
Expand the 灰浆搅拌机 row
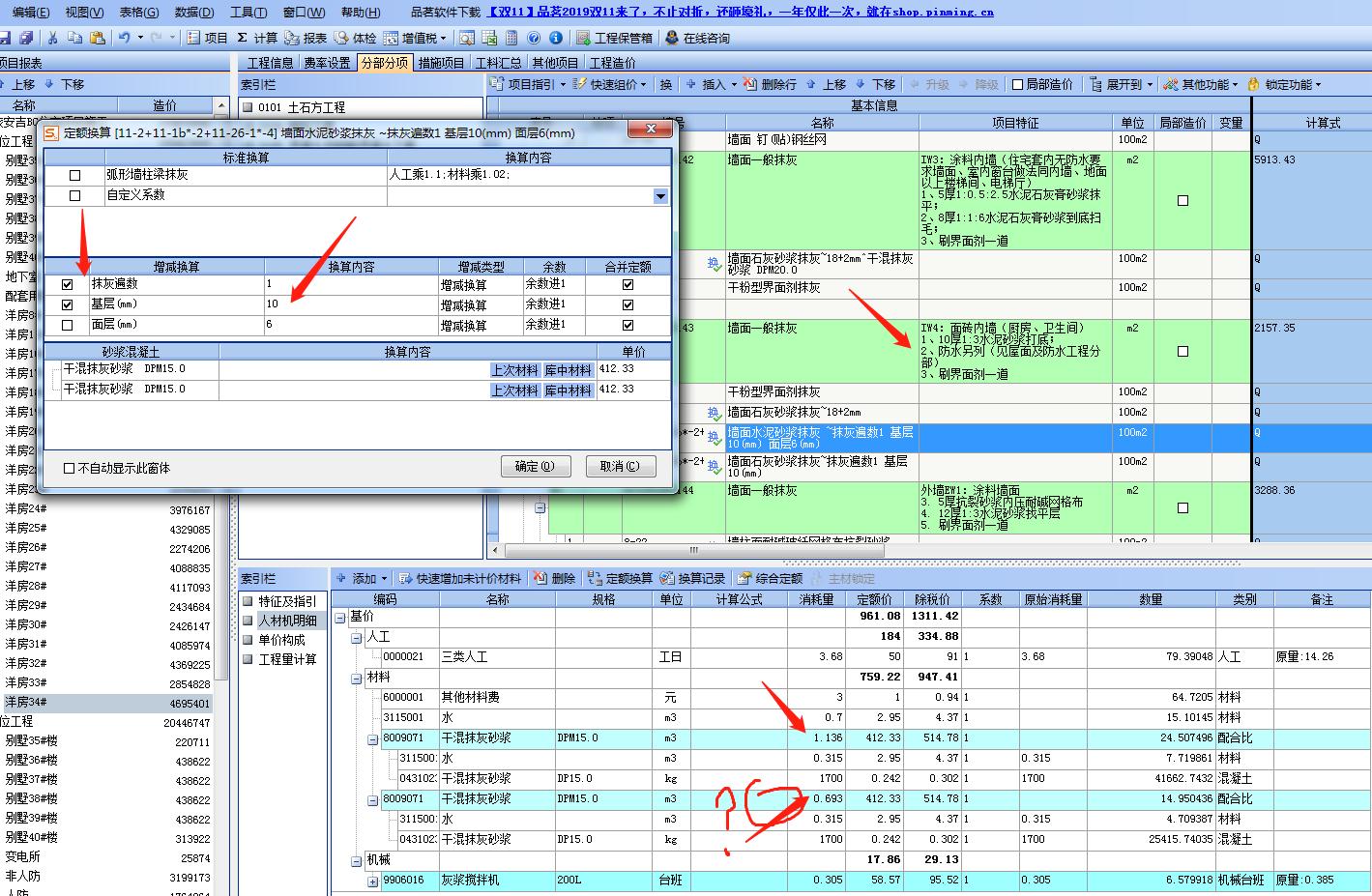pos(373,881)
